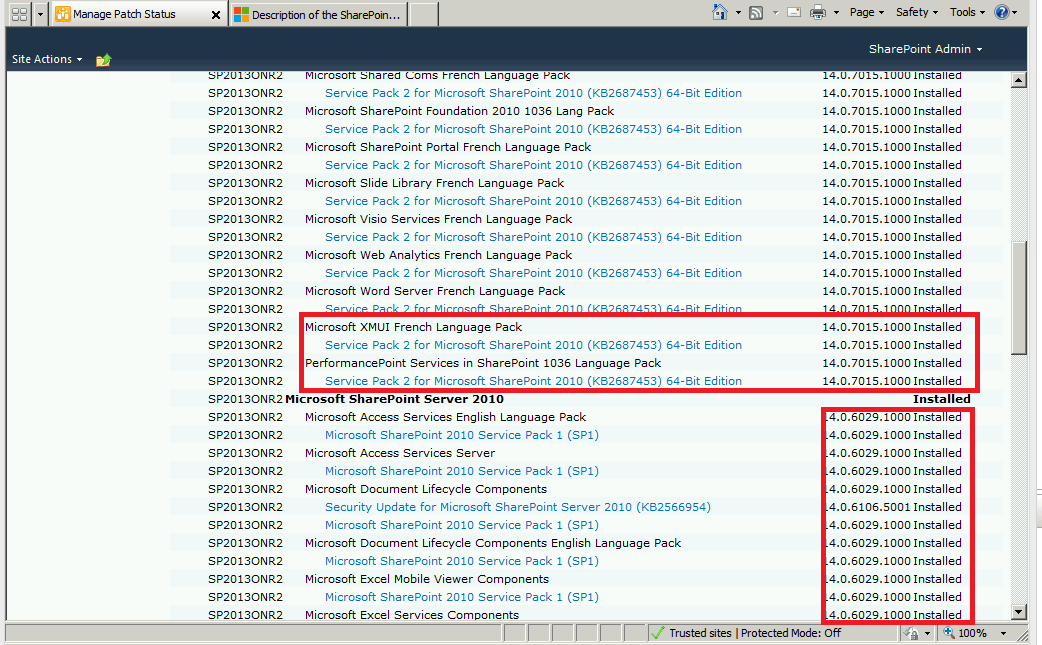
Task: Open Service Pack 2 link under XMUI French Language Pack
Action: (x=533, y=345)
